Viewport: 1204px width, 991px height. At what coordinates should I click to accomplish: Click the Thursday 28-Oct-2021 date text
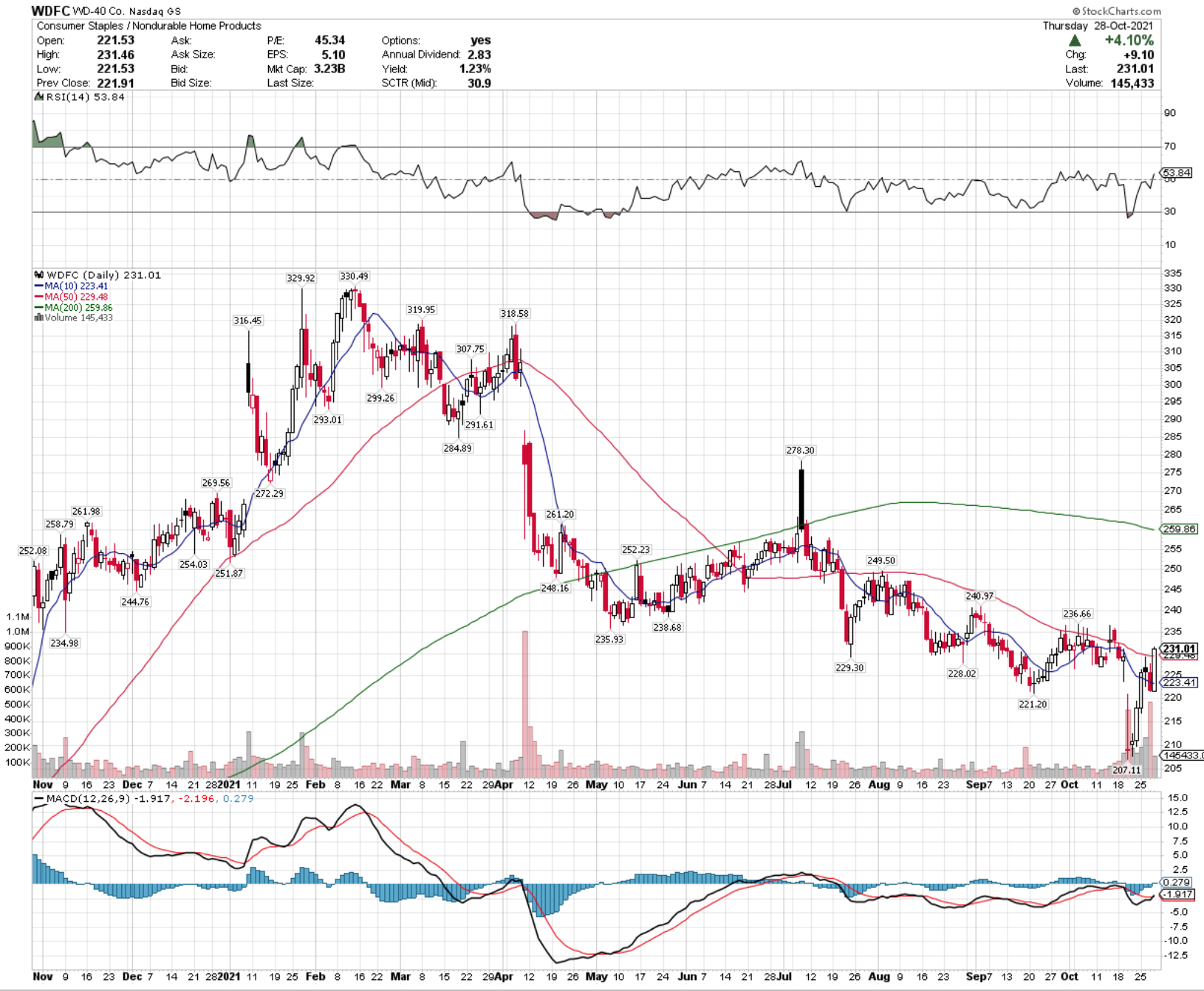(1098, 26)
